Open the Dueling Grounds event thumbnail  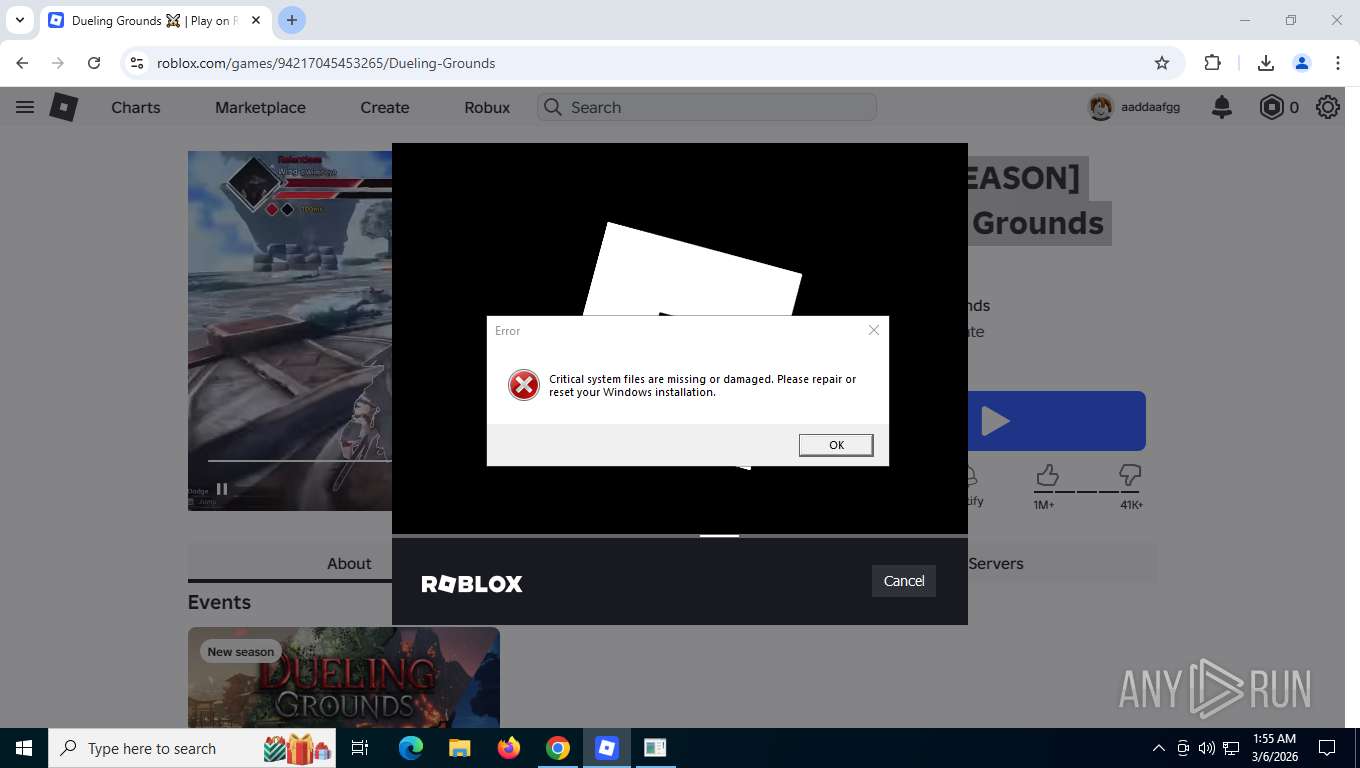344,677
